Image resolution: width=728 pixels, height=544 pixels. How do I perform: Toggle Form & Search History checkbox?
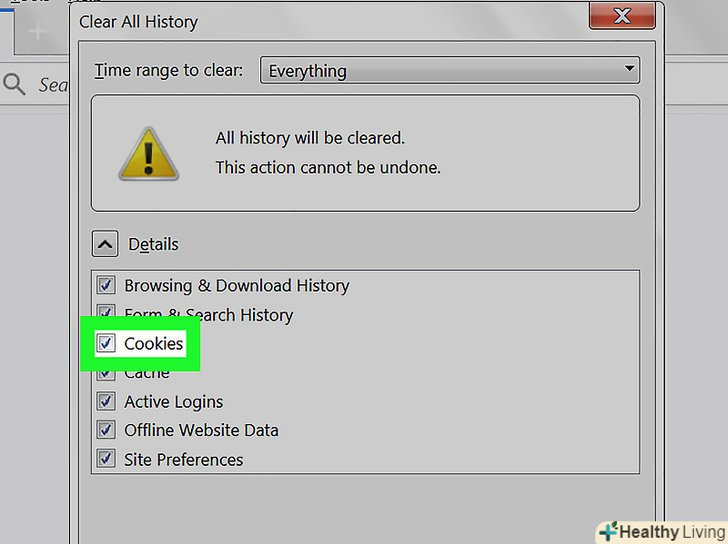coord(106,310)
